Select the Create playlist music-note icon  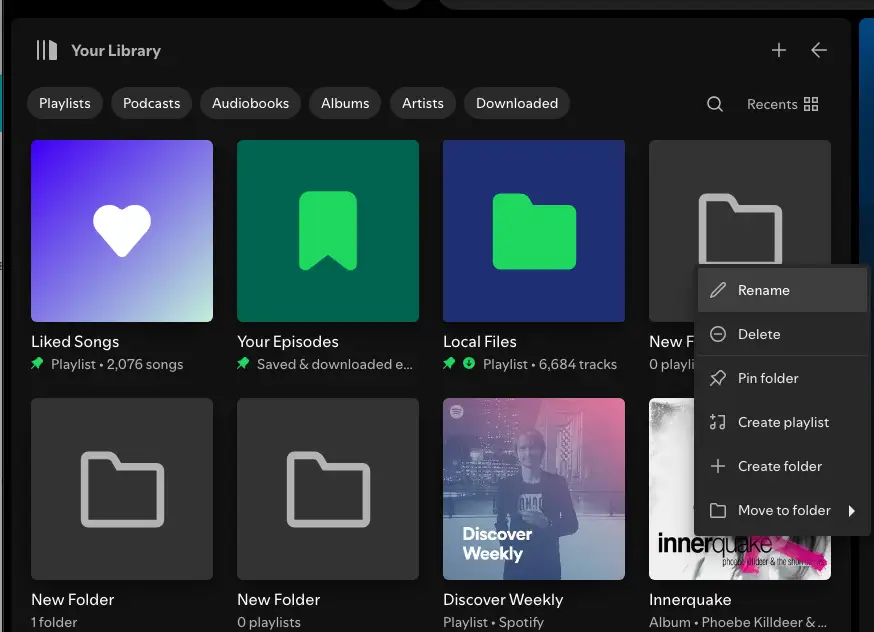(x=717, y=422)
